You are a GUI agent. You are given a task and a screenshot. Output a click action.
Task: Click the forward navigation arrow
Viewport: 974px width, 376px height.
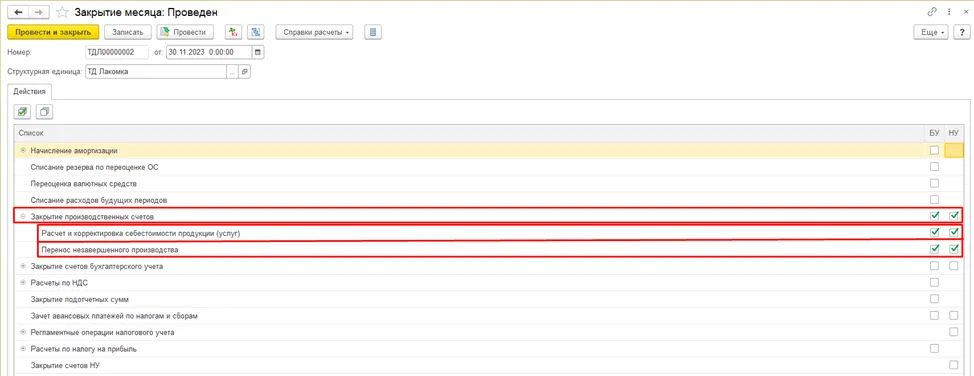38,12
